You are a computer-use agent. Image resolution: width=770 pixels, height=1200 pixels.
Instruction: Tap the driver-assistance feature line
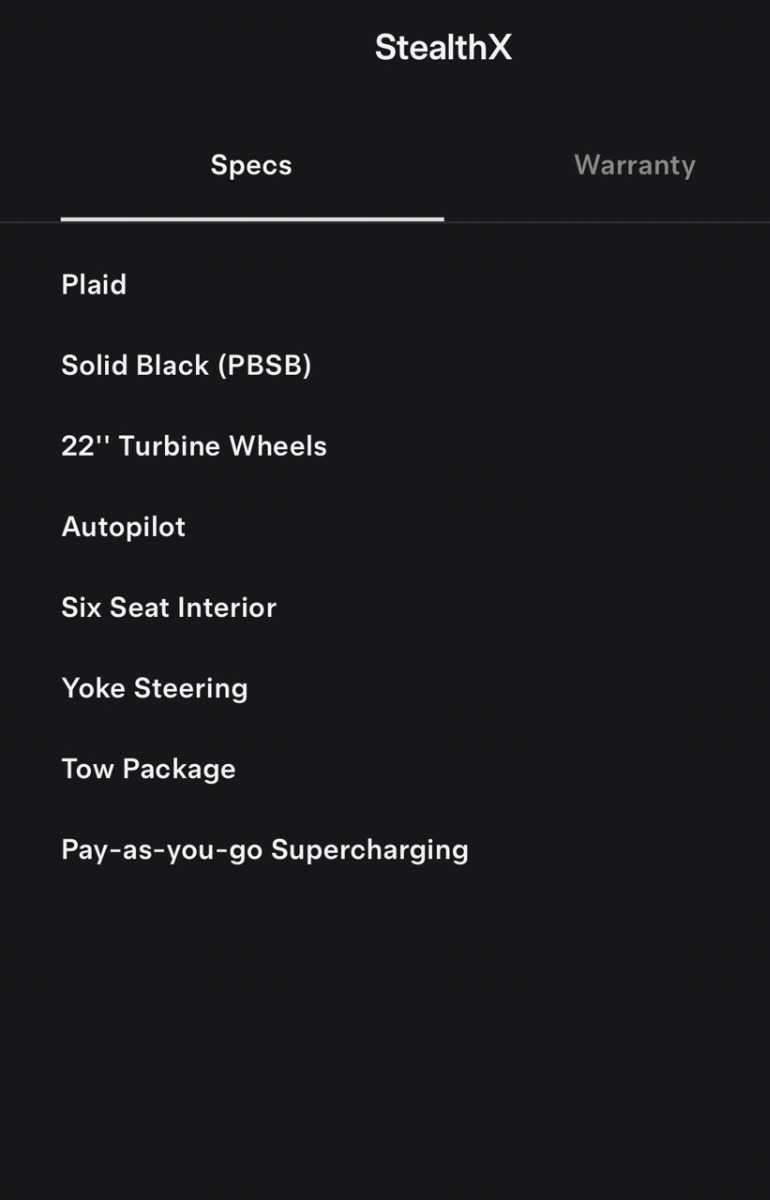tap(123, 527)
